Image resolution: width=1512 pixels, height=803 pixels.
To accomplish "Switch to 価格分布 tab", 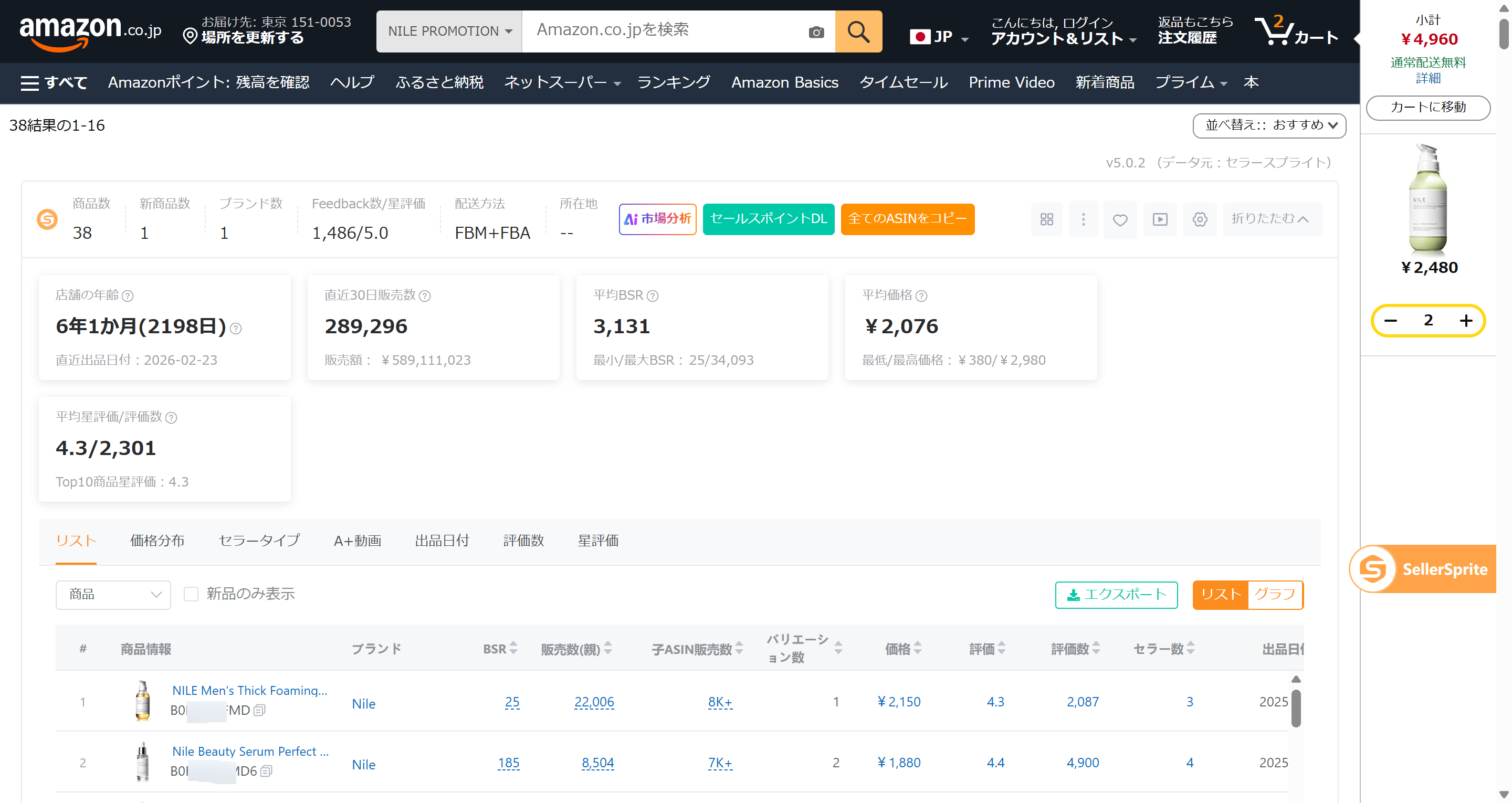I will [157, 541].
